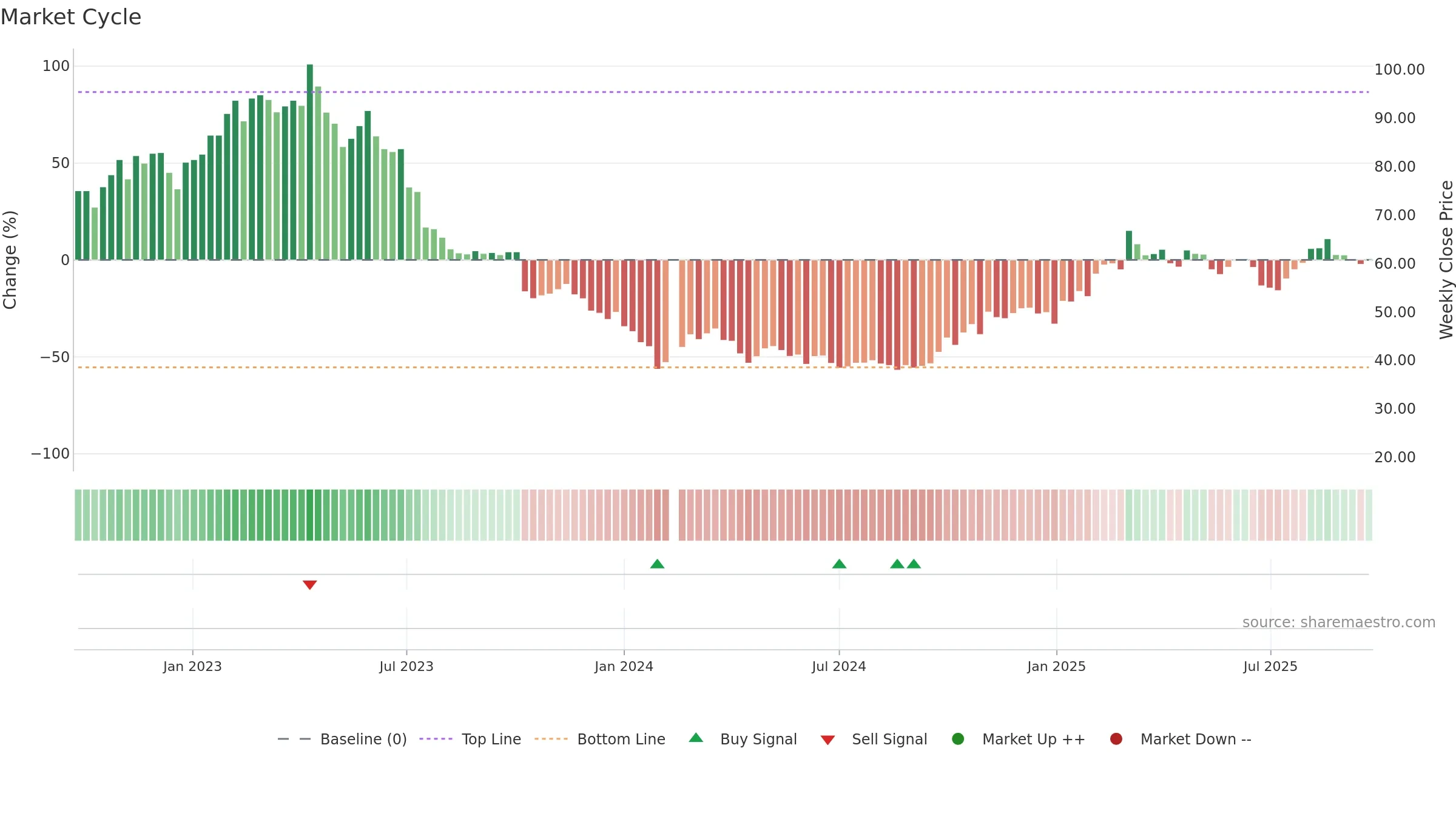Click the red Sell Signal triangle in legend
This screenshot has height=819, width=1456.
(x=827, y=740)
